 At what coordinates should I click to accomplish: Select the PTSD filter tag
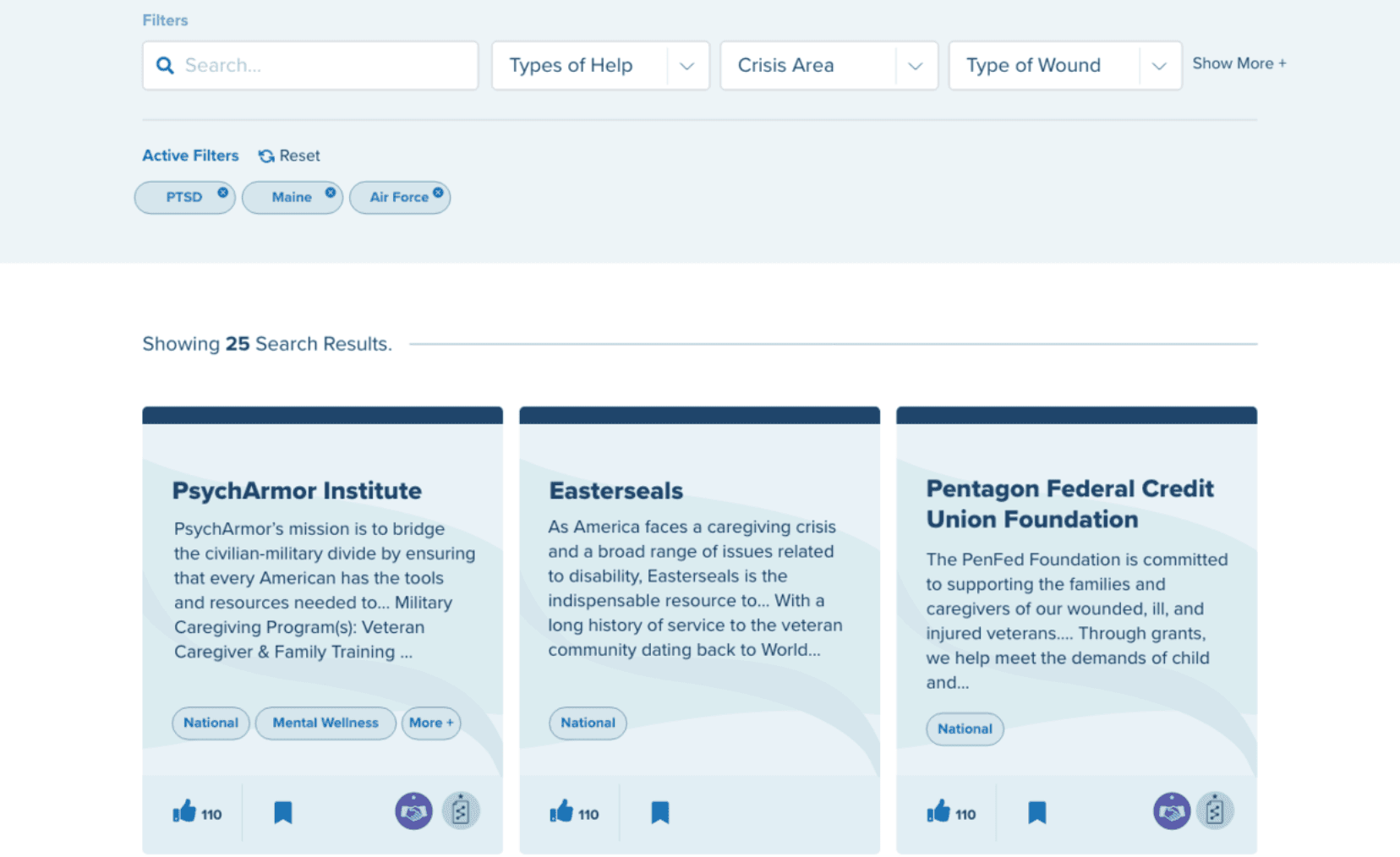click(x=184, y=197)
